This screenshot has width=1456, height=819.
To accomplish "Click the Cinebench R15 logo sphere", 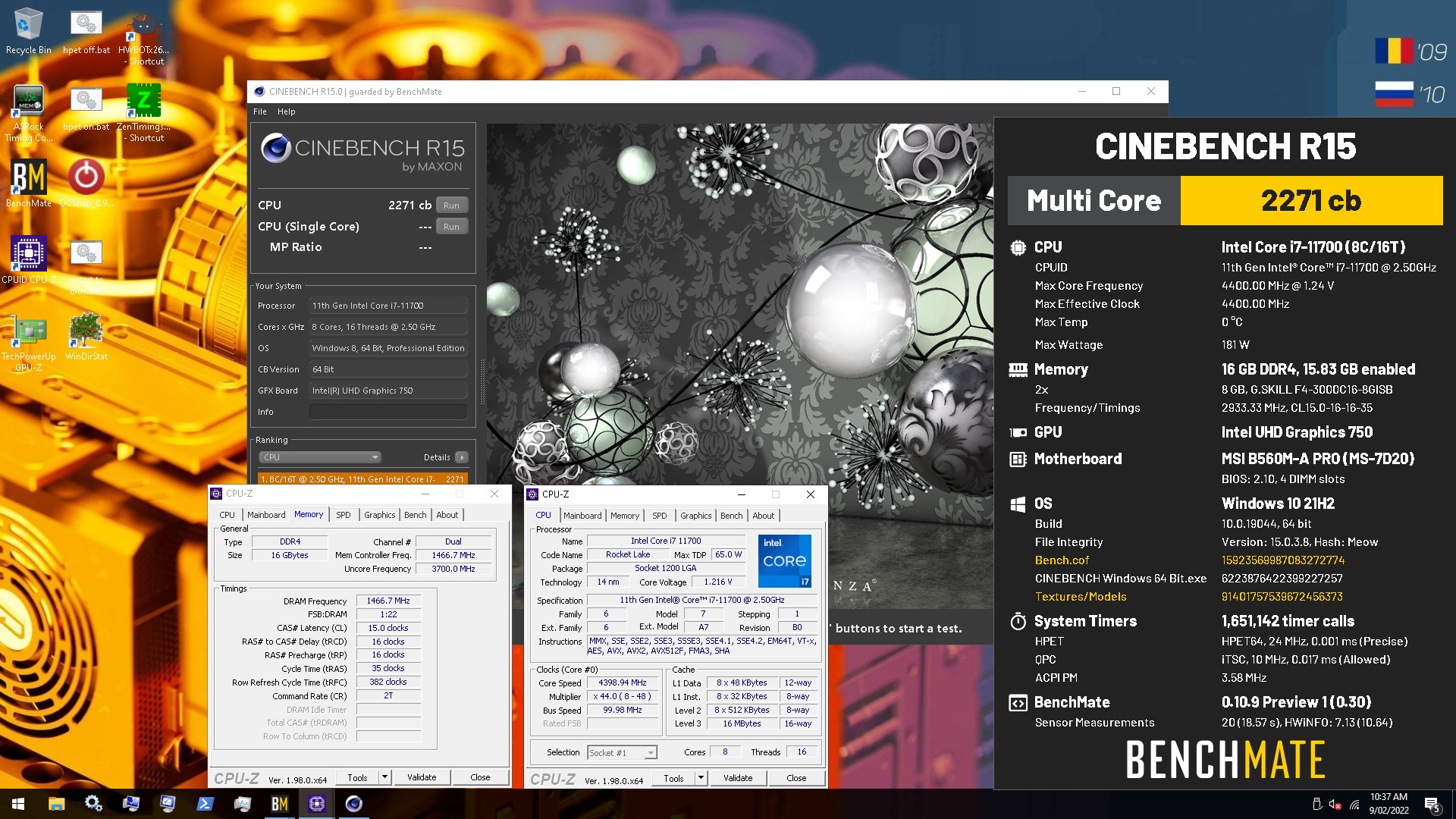I will coord(276,148).
